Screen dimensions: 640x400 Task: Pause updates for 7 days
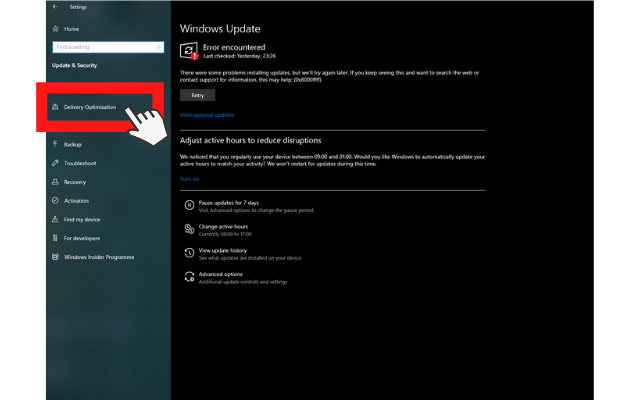(x=229, y=203)
